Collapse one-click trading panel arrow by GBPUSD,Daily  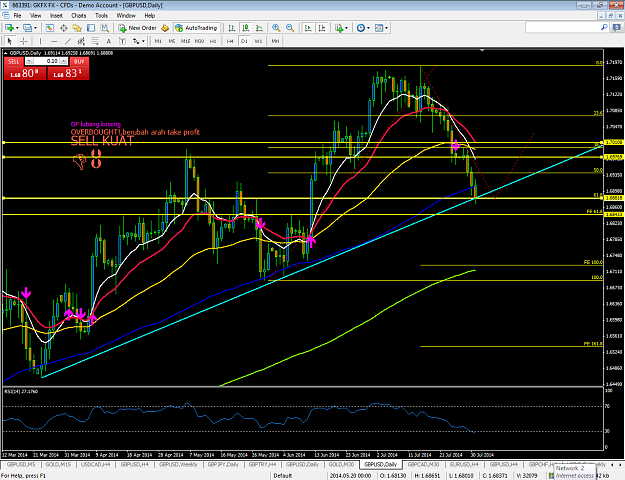pyautogui.click(x=6, y=53)
